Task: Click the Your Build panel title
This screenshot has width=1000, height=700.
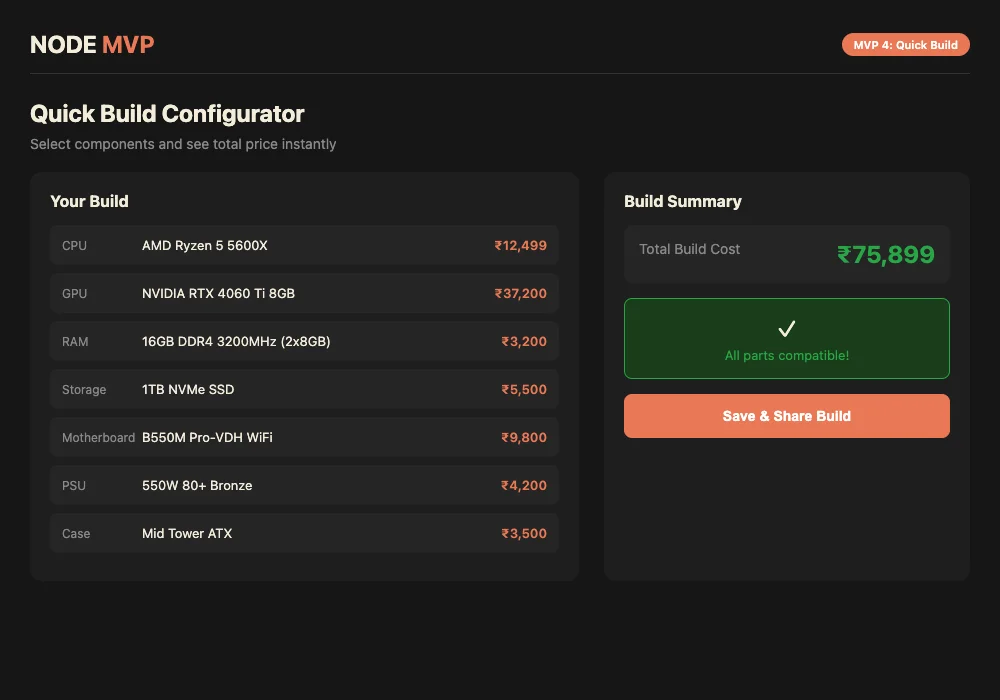Action: tap(89, 201)
